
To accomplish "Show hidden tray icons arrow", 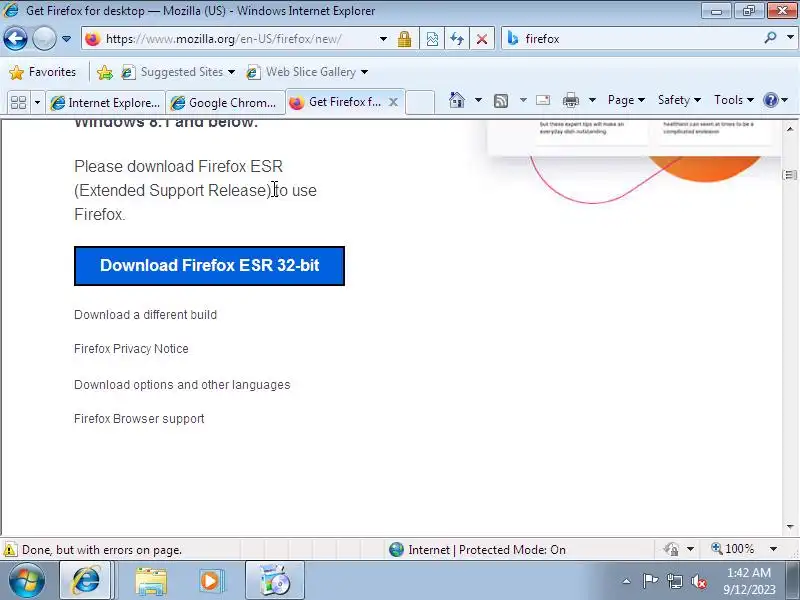I will point(627,581).
